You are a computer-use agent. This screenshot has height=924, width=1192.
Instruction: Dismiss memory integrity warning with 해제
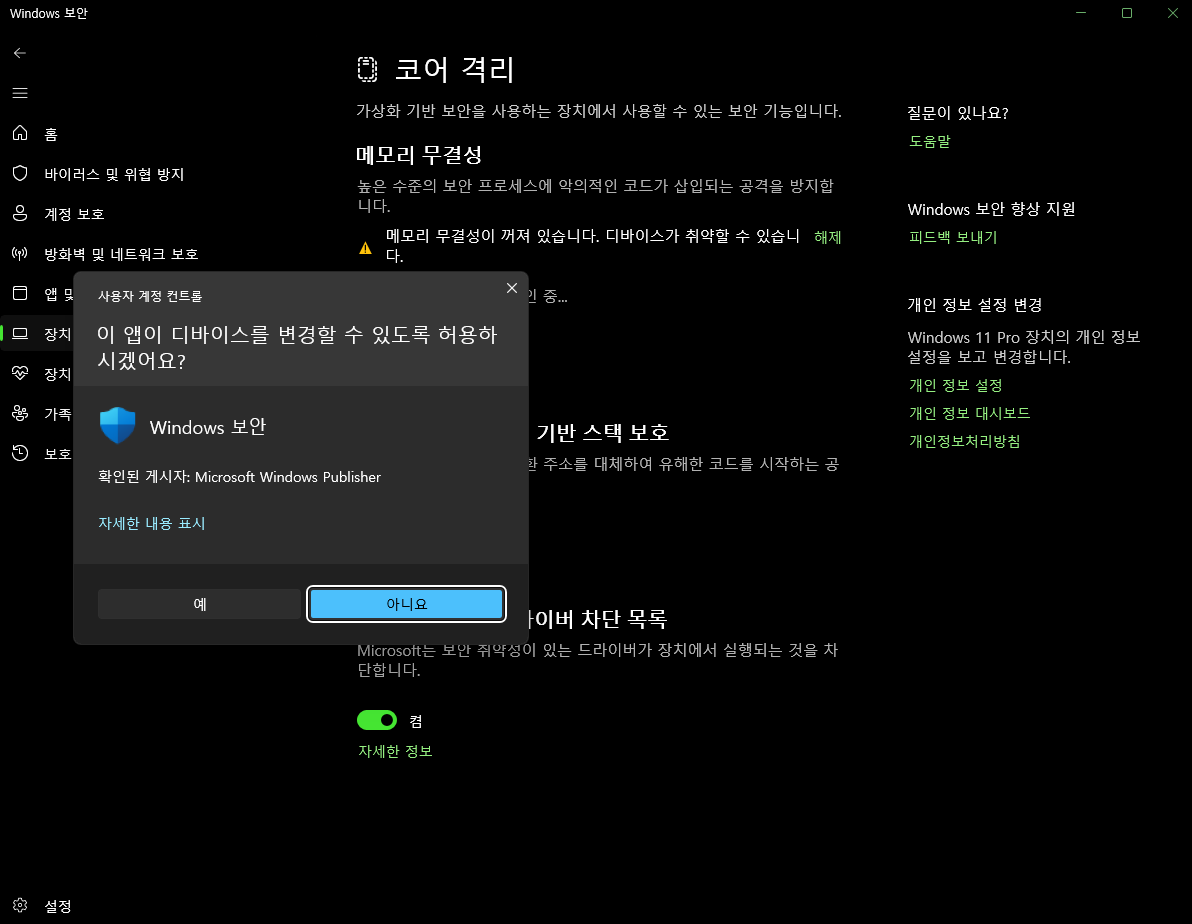tap(827, 237)
